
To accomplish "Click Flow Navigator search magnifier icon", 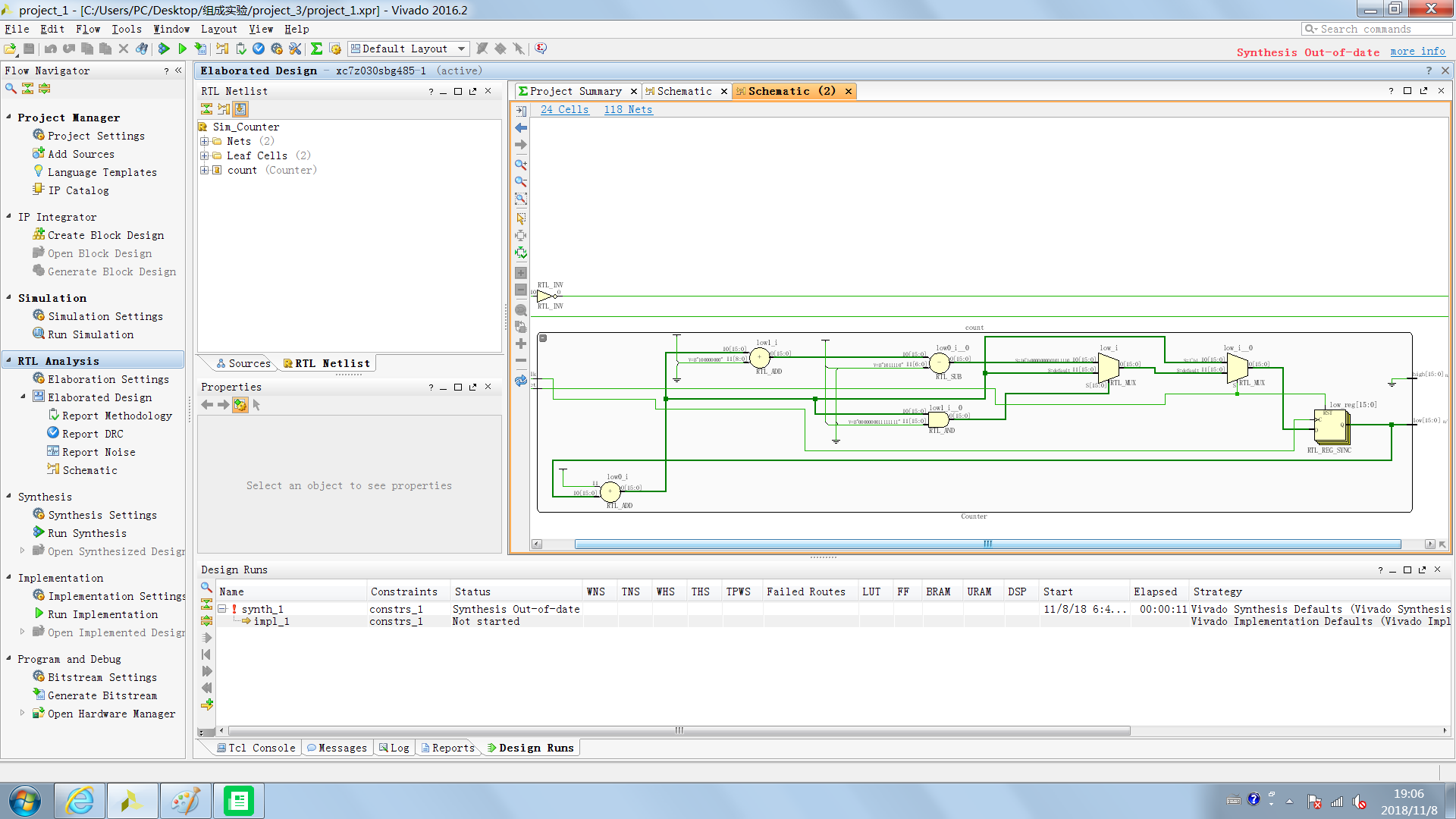I will [x=11, y=89].
